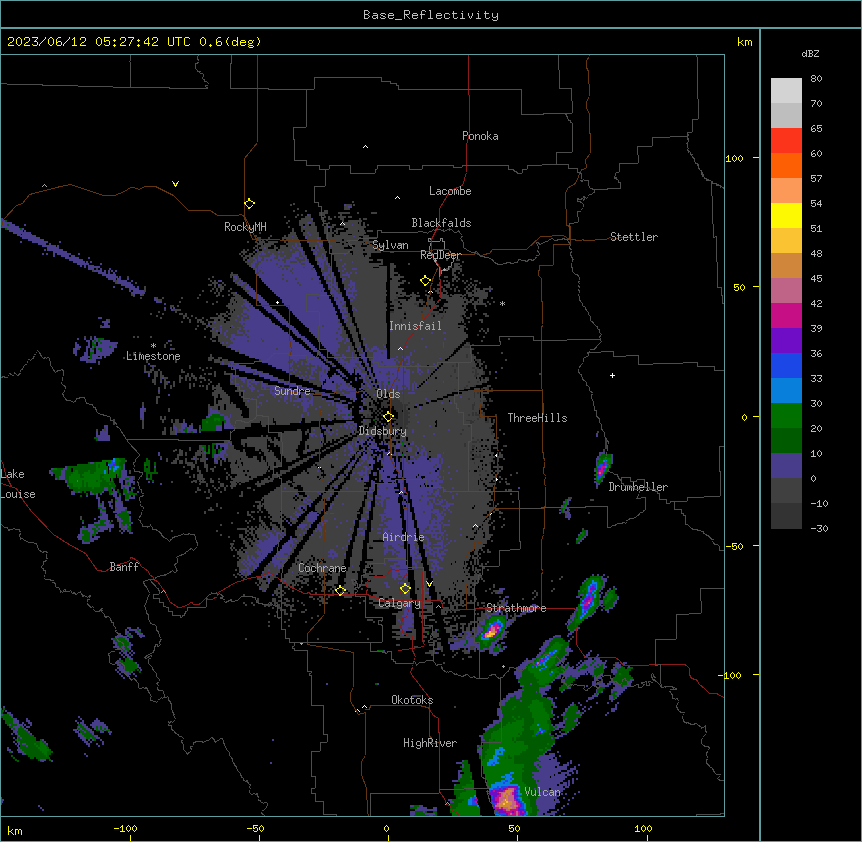Select the RedDeer city label

[440, 255]
